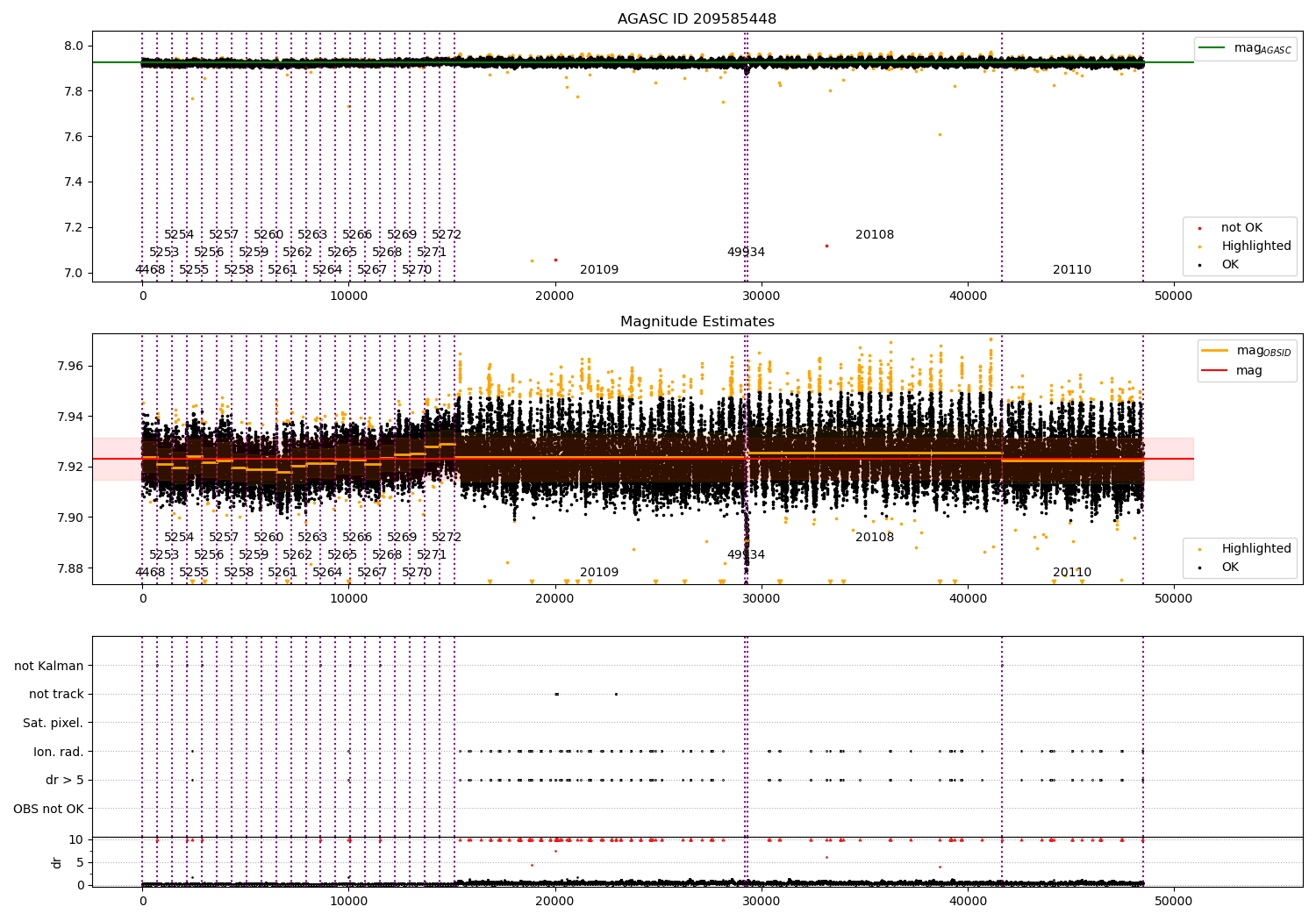The height and width of the screenshot is (921, 1316).
Task: Click the 8.0 y-axis tick in the top plot
Action: 74,46
